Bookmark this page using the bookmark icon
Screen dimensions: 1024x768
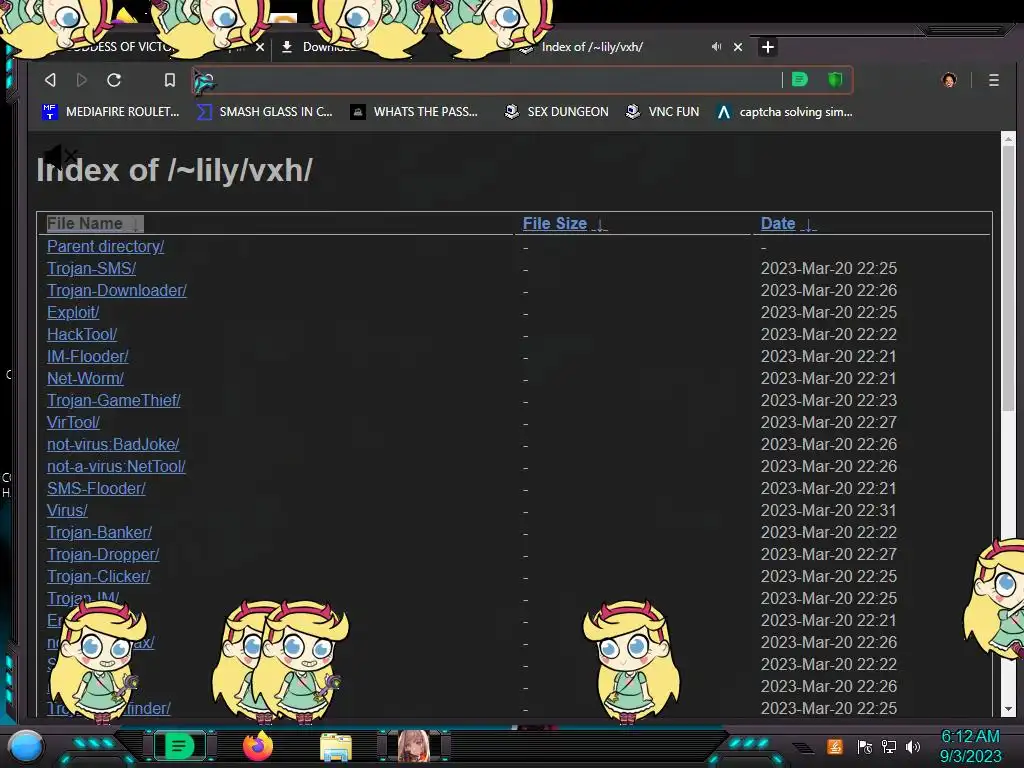[x=170, y=80]
